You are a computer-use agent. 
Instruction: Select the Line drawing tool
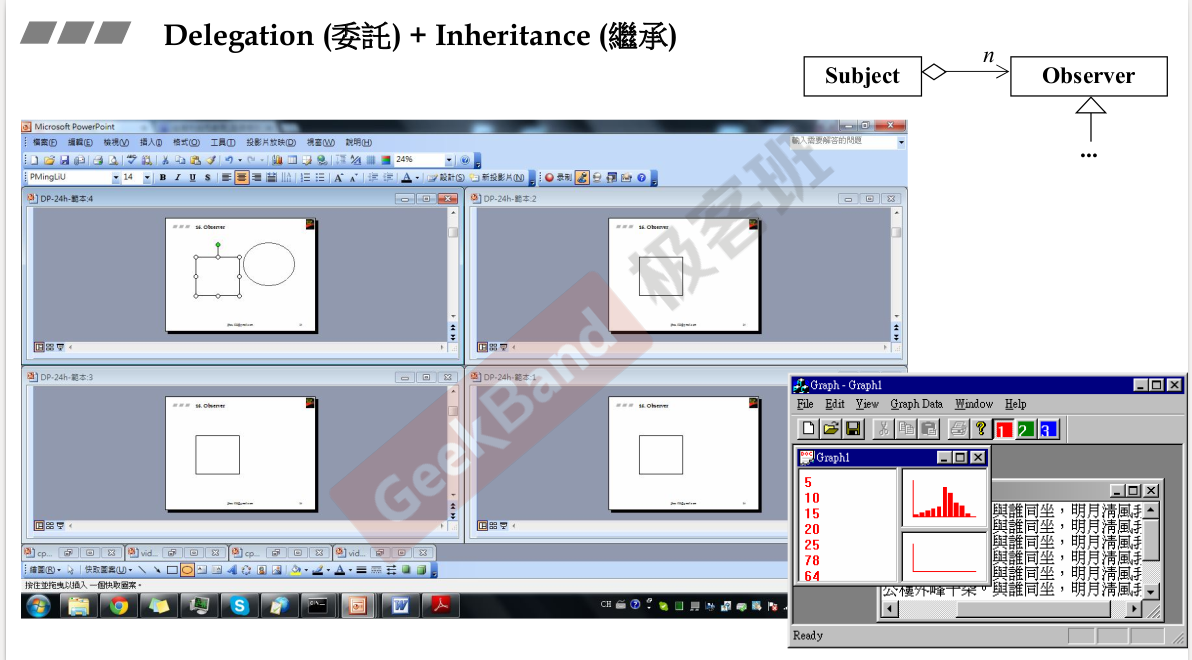click(142, 570)
